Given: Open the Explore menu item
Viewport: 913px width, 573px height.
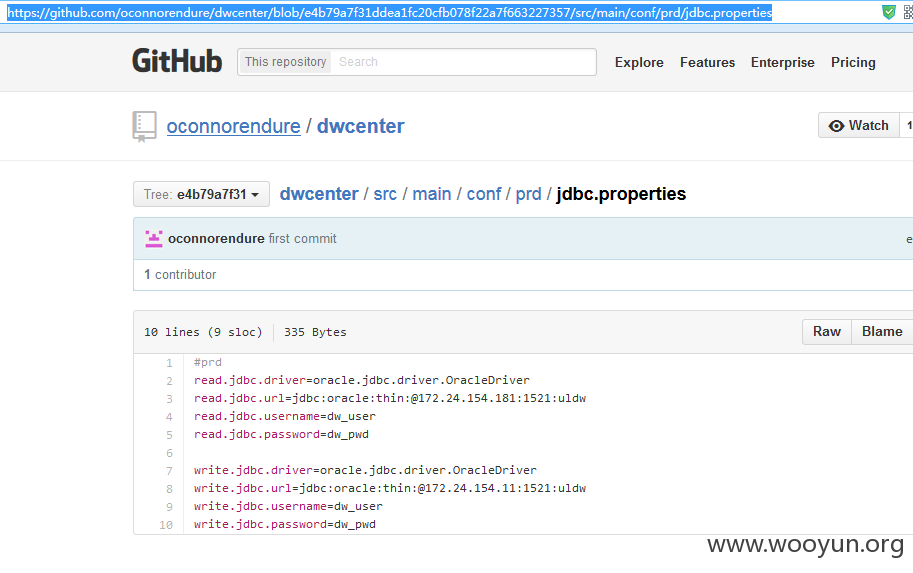Looking at the screenshot, I should (x=639, y=62).
